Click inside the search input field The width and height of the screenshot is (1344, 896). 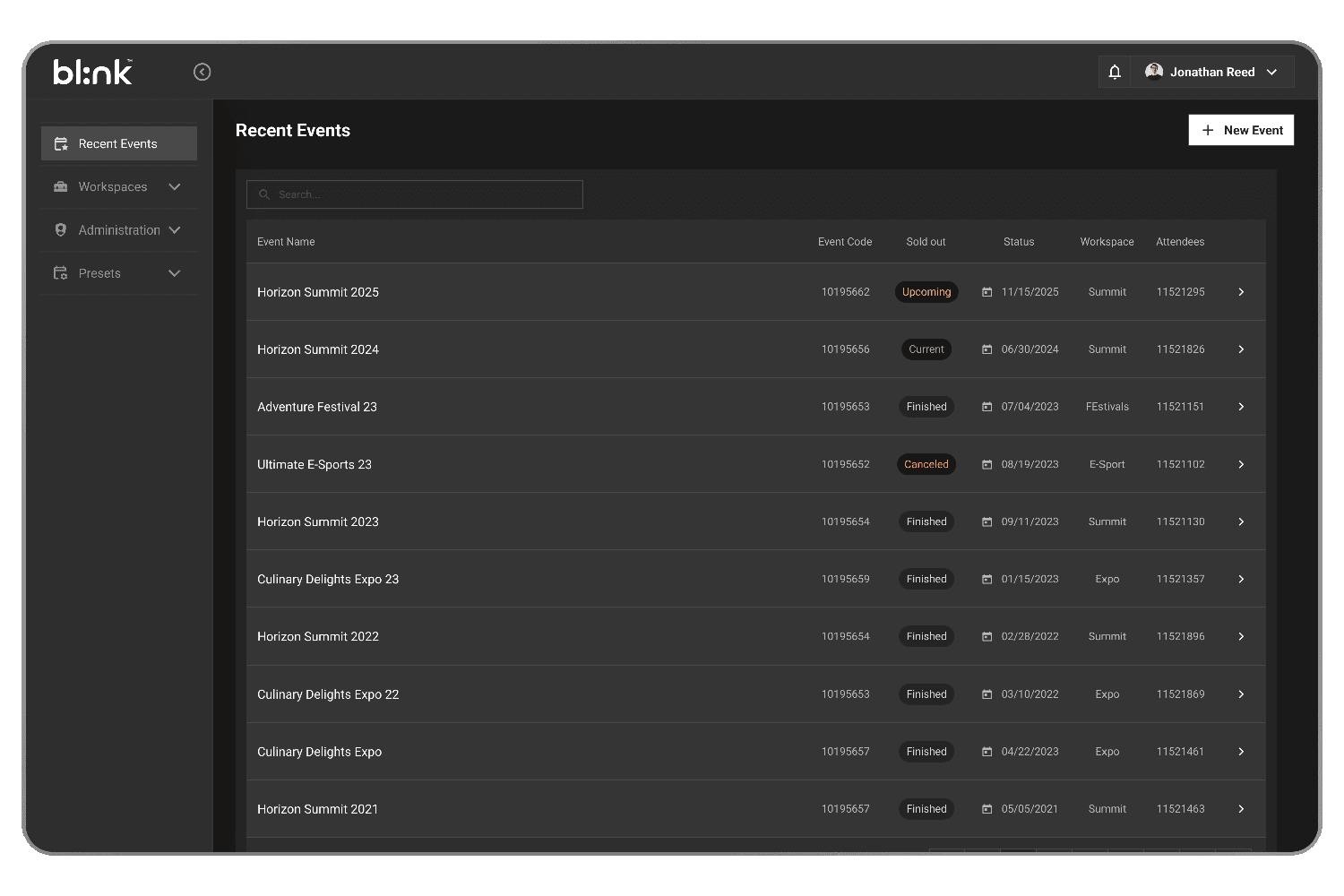[x=414, y=194]
